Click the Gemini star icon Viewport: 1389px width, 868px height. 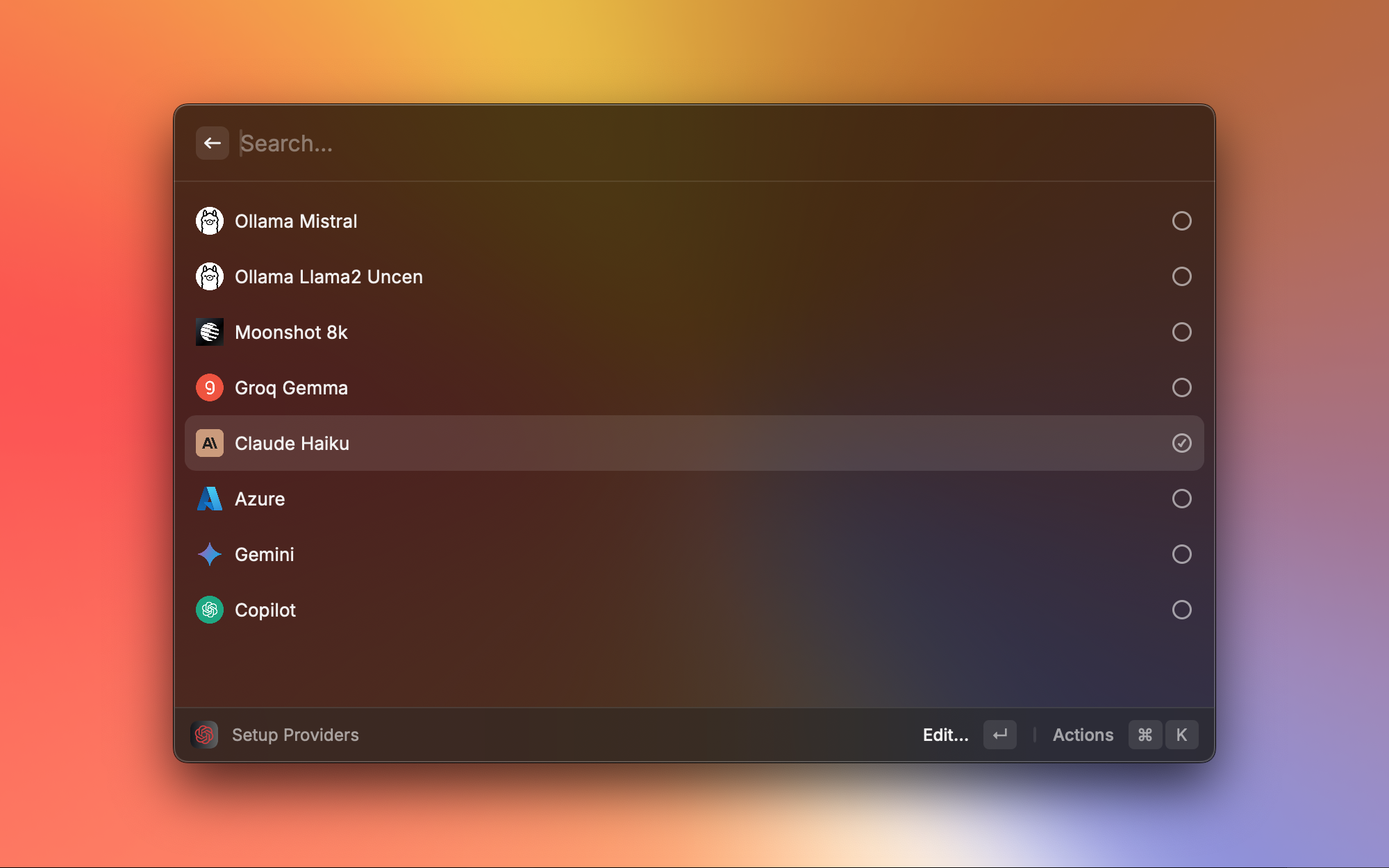[210, 554]
